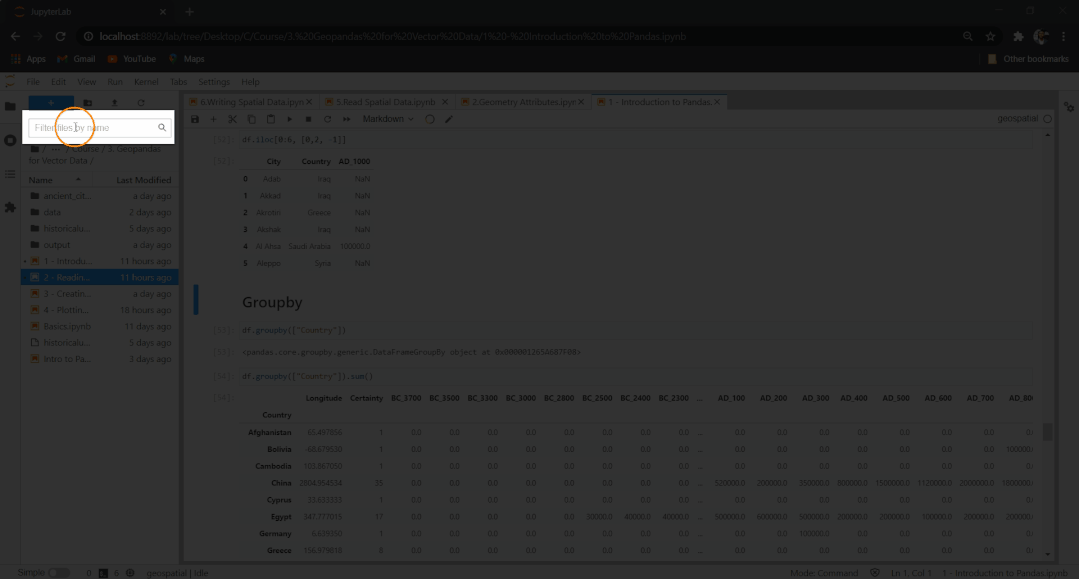Open the Run menu
The image size is (1079, 579).
(115, 82)
